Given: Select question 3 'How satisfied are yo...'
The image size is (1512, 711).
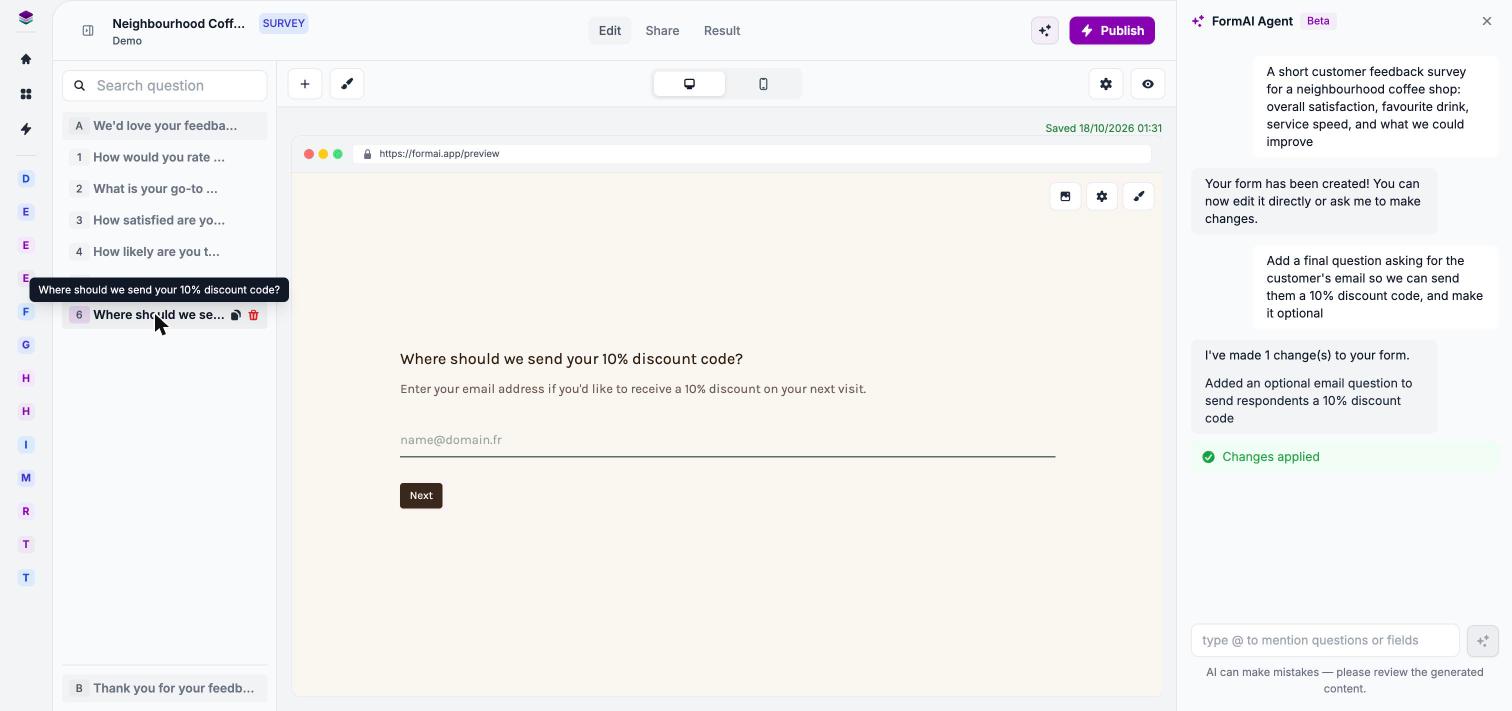Looking at the screenshot, I should (x=165, y=220).
